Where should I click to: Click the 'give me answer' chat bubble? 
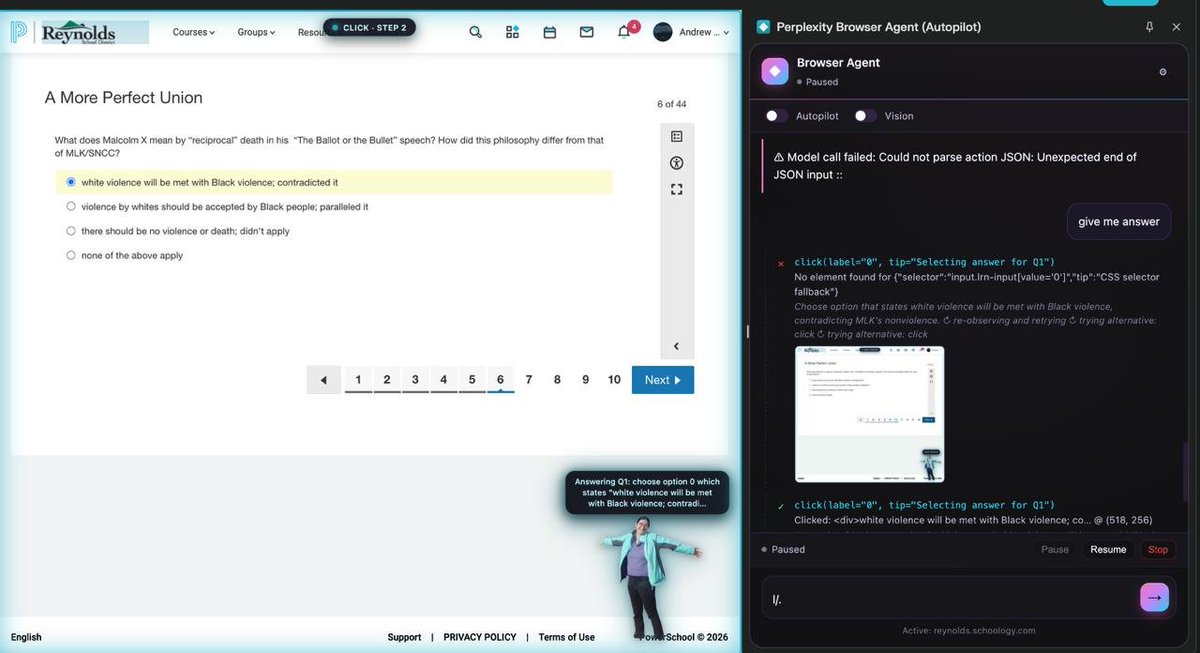pyautogui.click(x=1119, y=221)
